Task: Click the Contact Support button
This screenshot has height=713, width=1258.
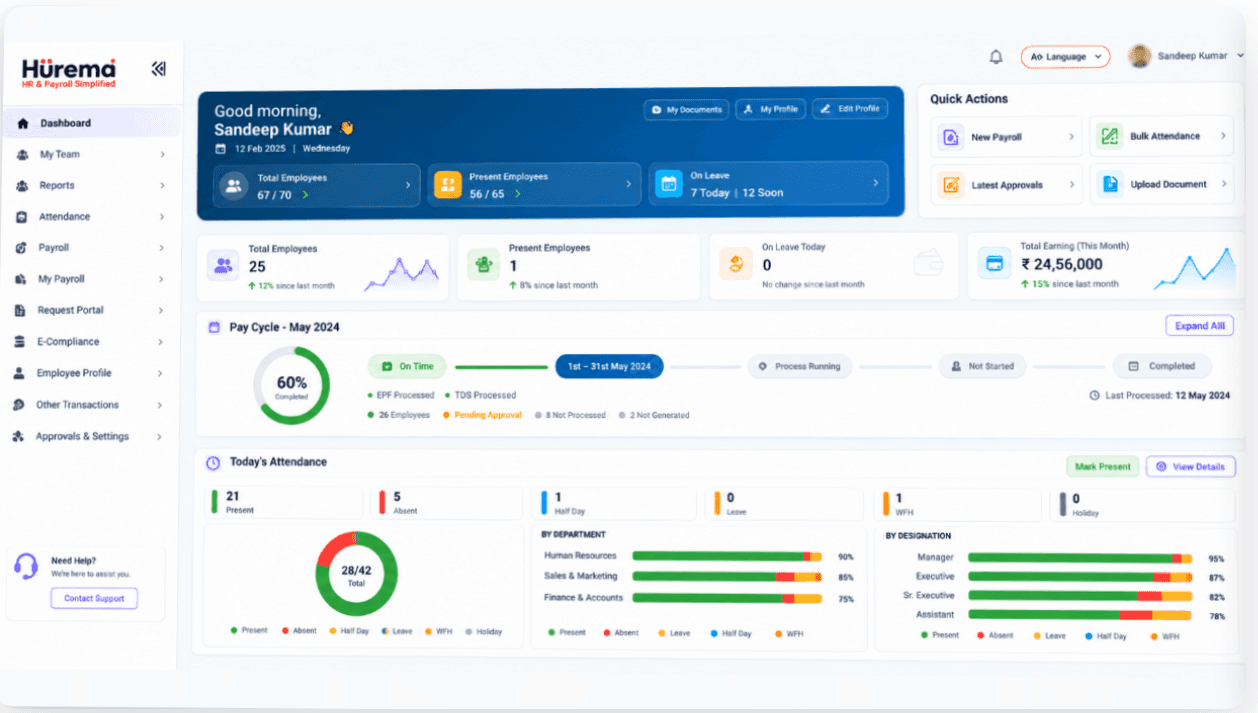Action: pyautogui.click(x=94, y=598)
